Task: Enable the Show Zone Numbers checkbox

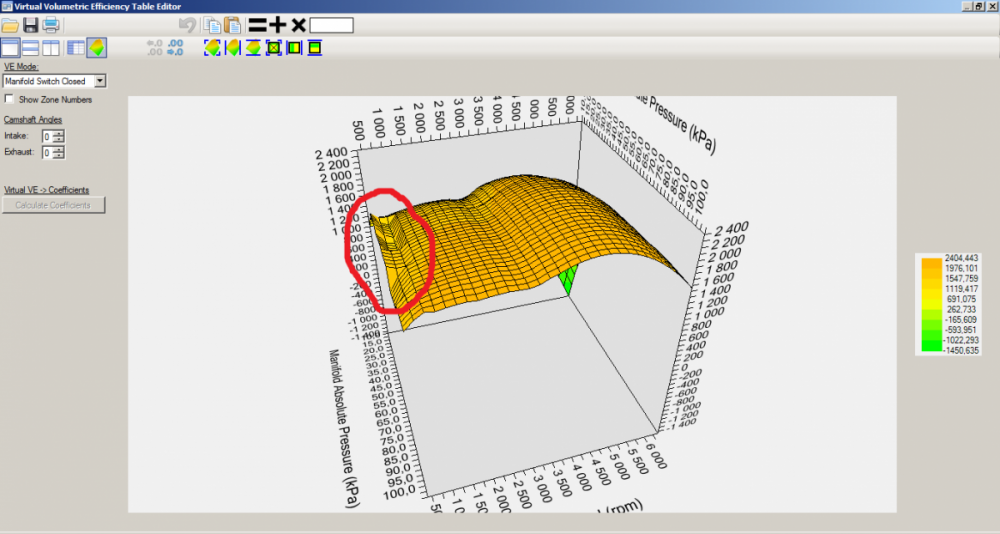Action: pos(10,99)
